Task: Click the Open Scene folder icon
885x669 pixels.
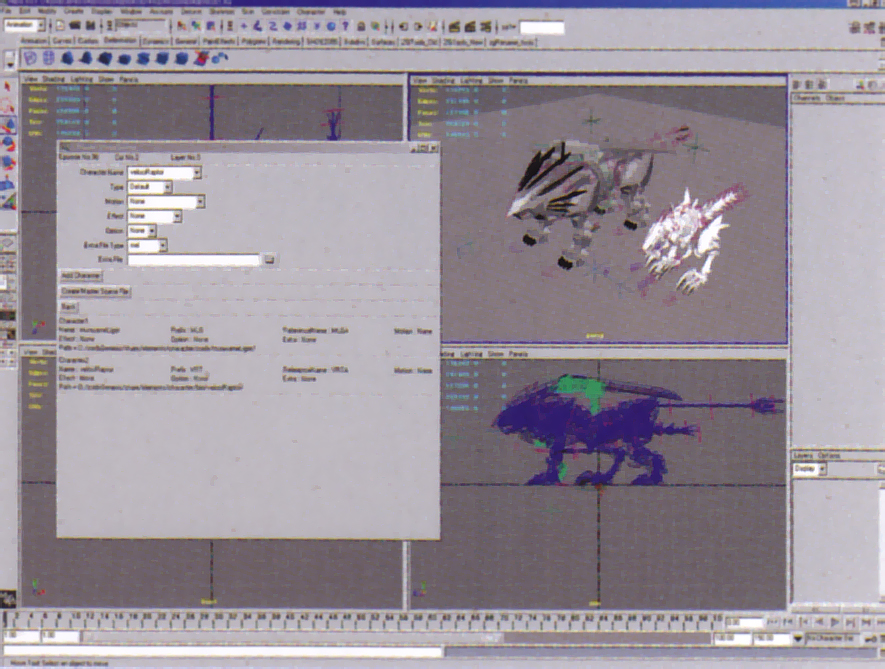Action: point(75,25)
